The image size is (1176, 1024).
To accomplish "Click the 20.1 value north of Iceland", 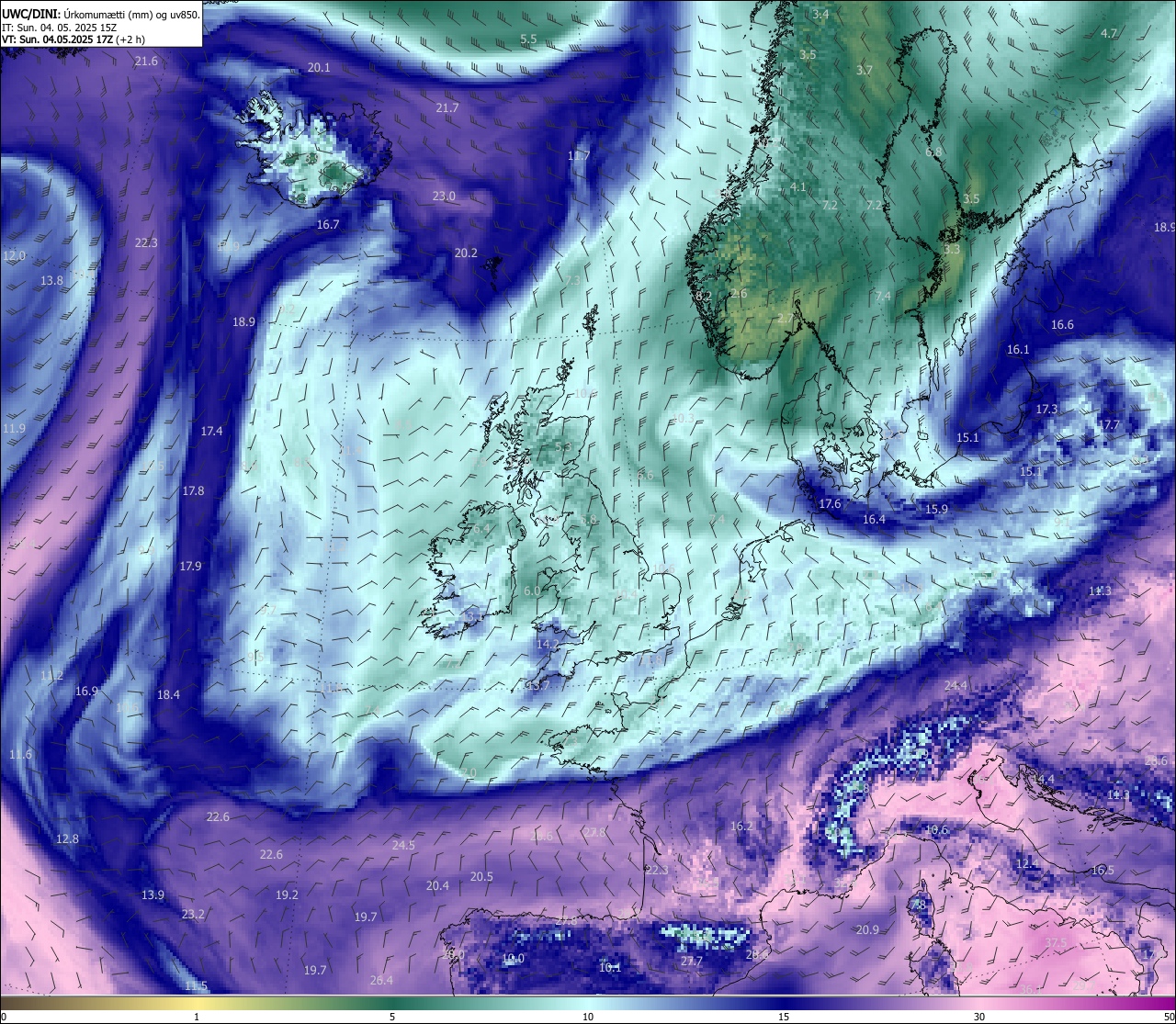I will [x=319, y=68].
